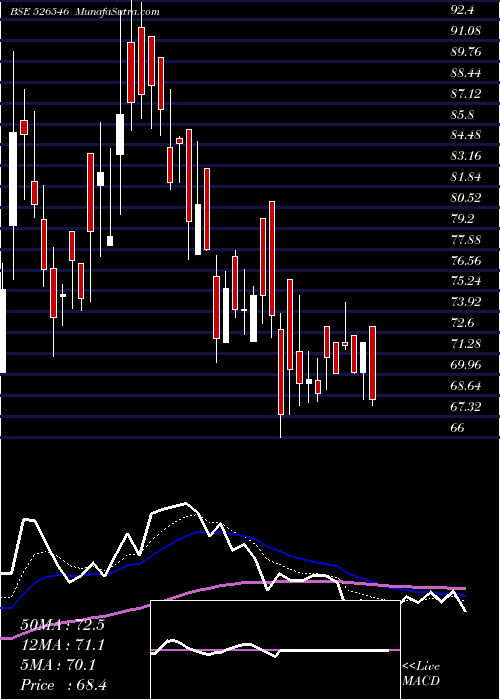The height and width of the screenshot is (700, 500).
Task: Click the 12MA : 71.1 legend entry
Action: tap(62, 645)
